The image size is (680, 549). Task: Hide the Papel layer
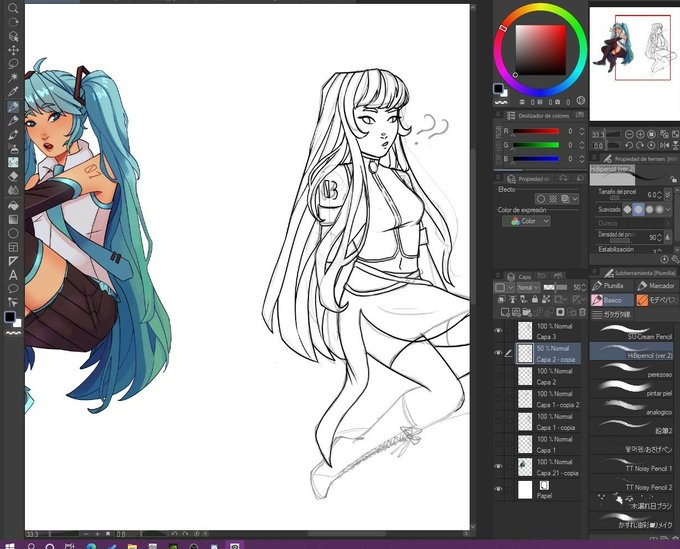[498, 490]
